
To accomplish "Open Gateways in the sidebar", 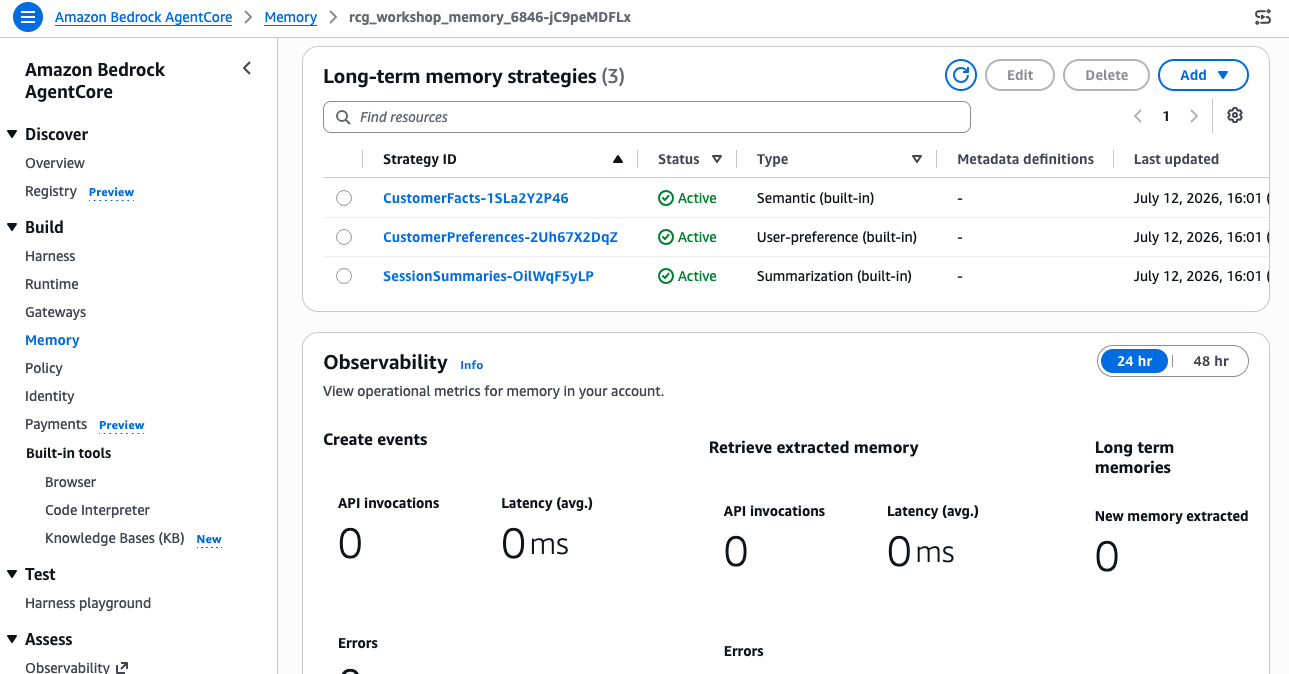I will (x=56, y=312).
